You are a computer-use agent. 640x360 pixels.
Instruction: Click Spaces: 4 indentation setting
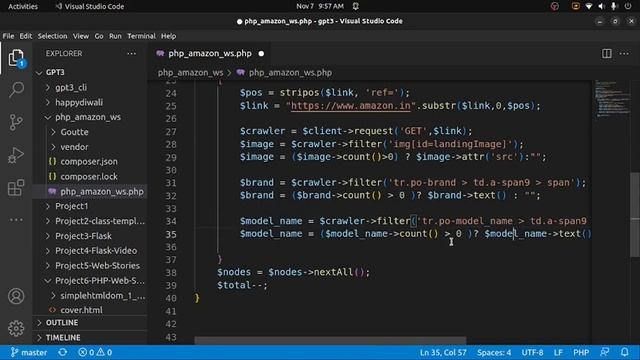click(x=494, y=352)
